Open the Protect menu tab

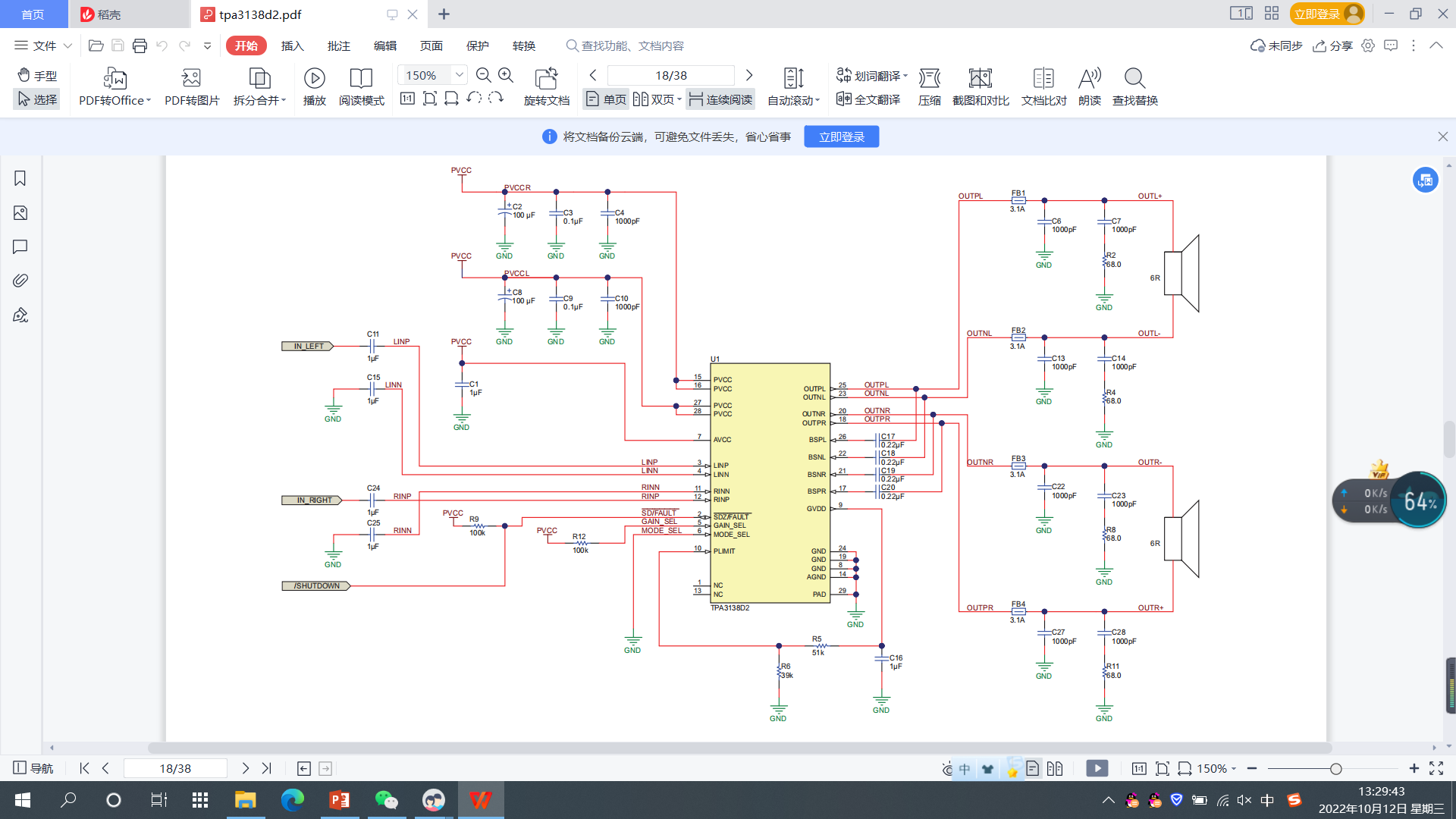click(x=477, y=45)
